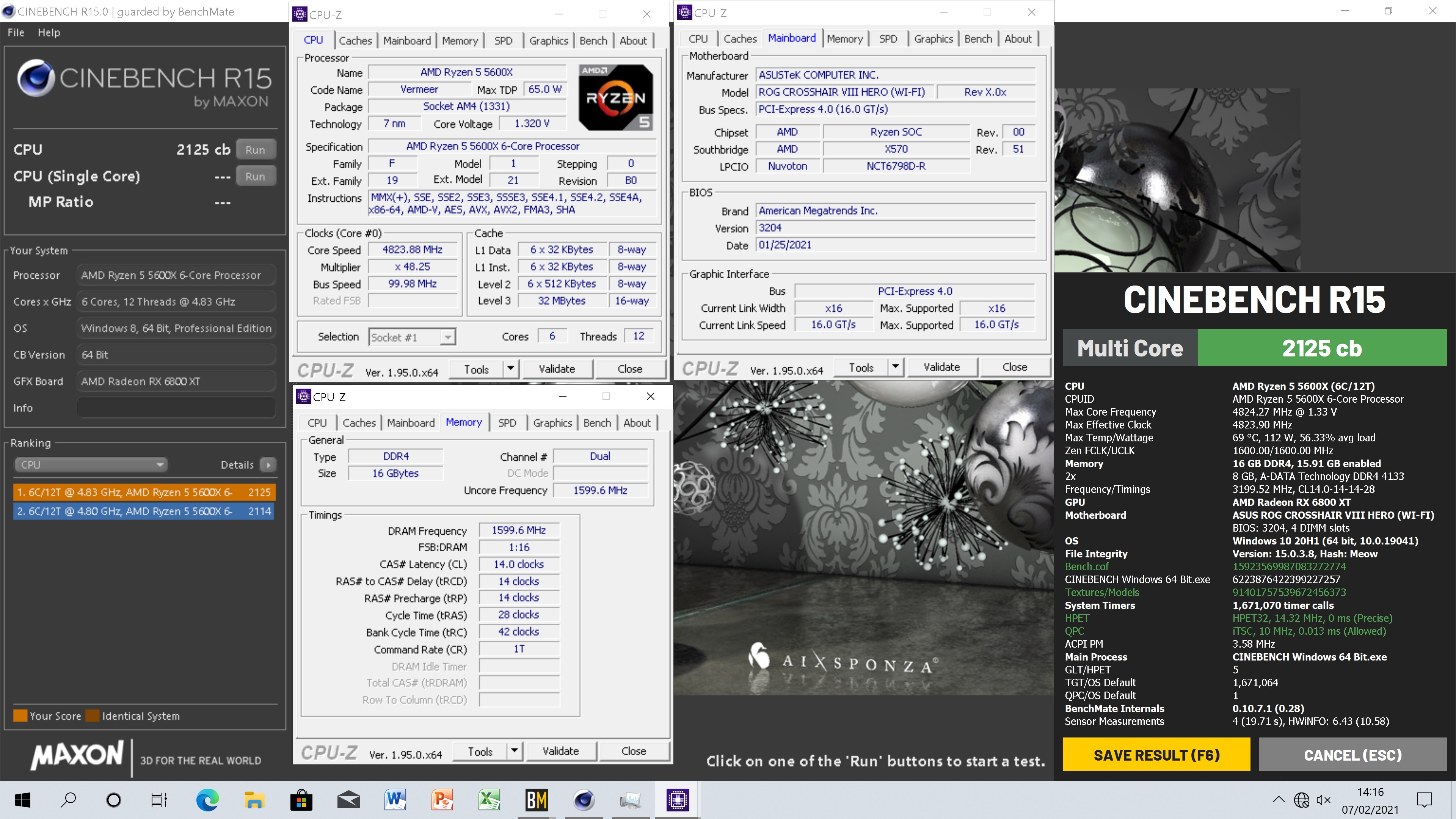Viewport: 1456px width, 819px height.
Task: Open Bench tab in first CPU-Z
Action: pyautogui.click(x=593, y=41)
